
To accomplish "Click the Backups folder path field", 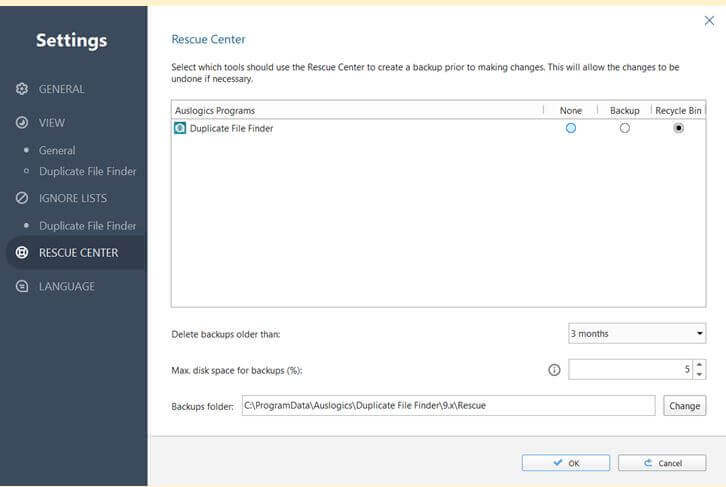I will (448, 406).
